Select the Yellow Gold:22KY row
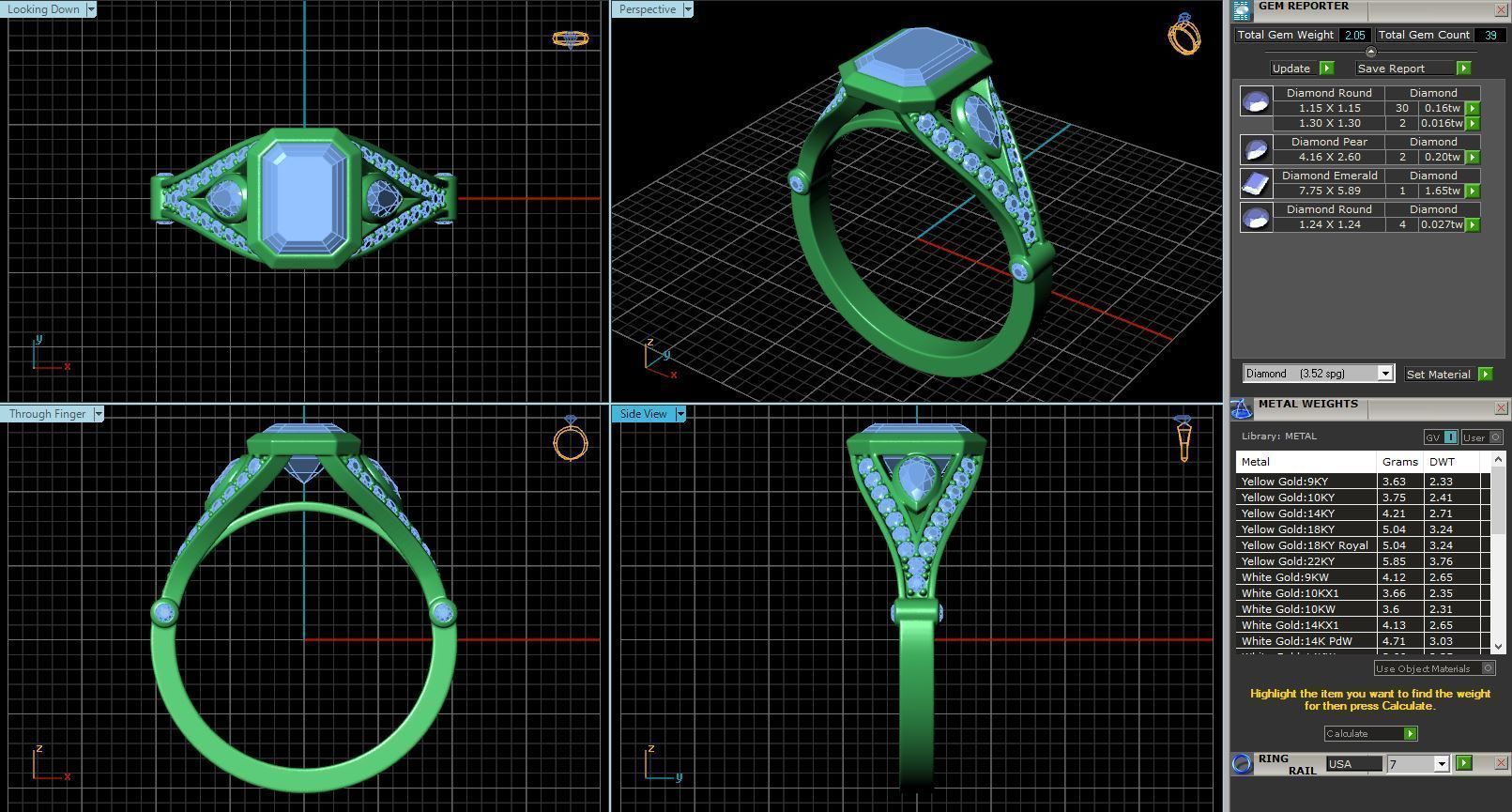Viewport: 1512px width, 812px height. click(1363, 561)
